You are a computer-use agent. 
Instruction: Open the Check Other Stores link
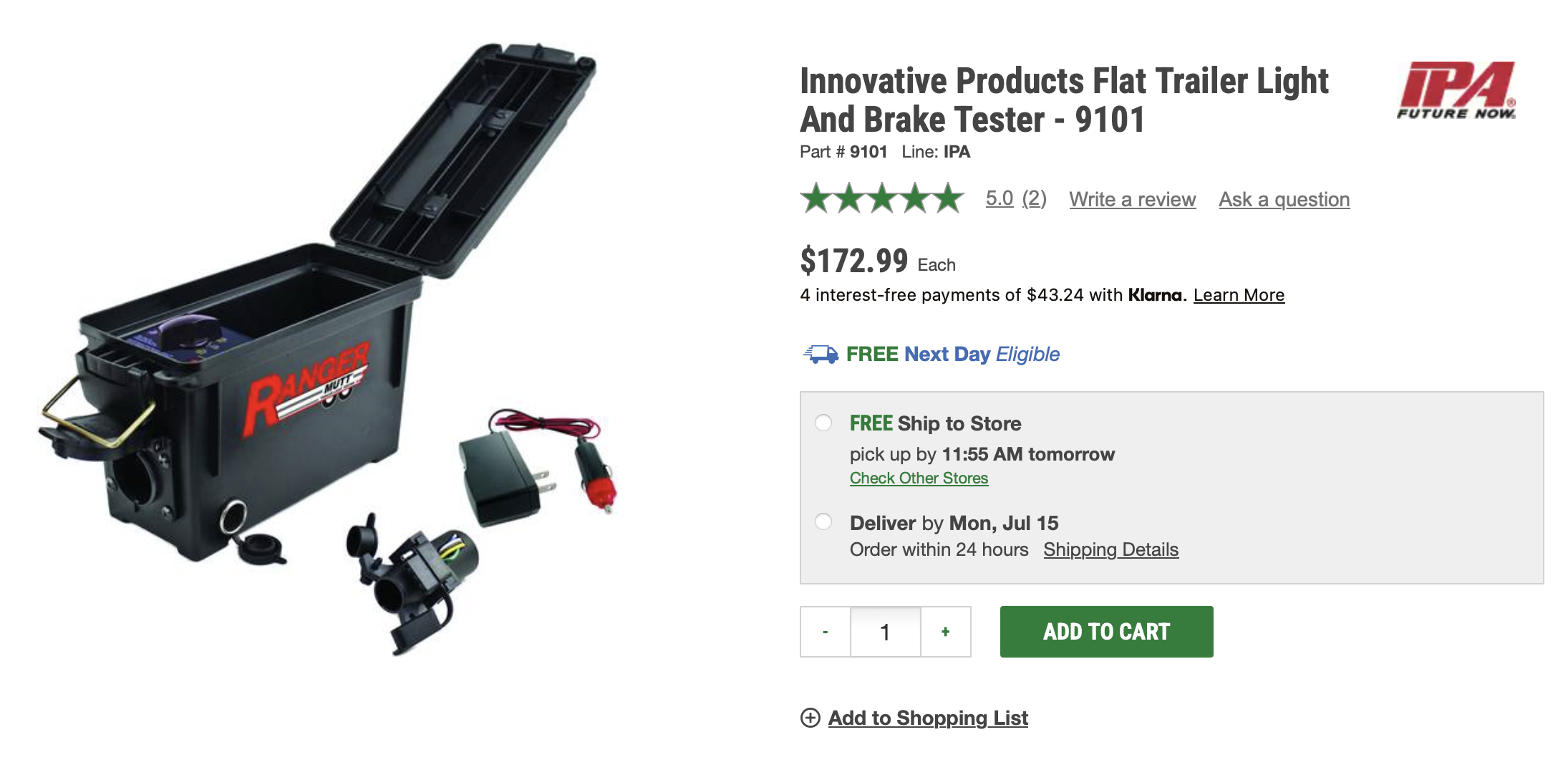[x=919, y=478]
